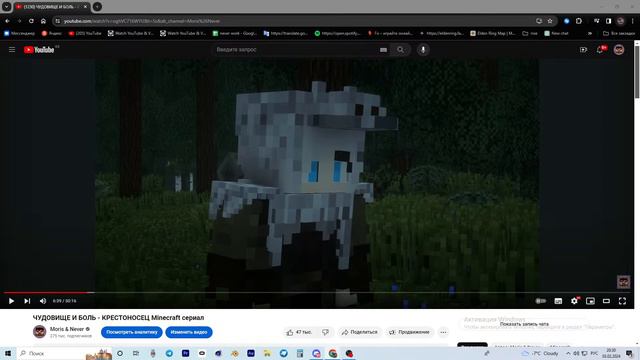
Task: Play the video
Action: [x=11, y=301]
